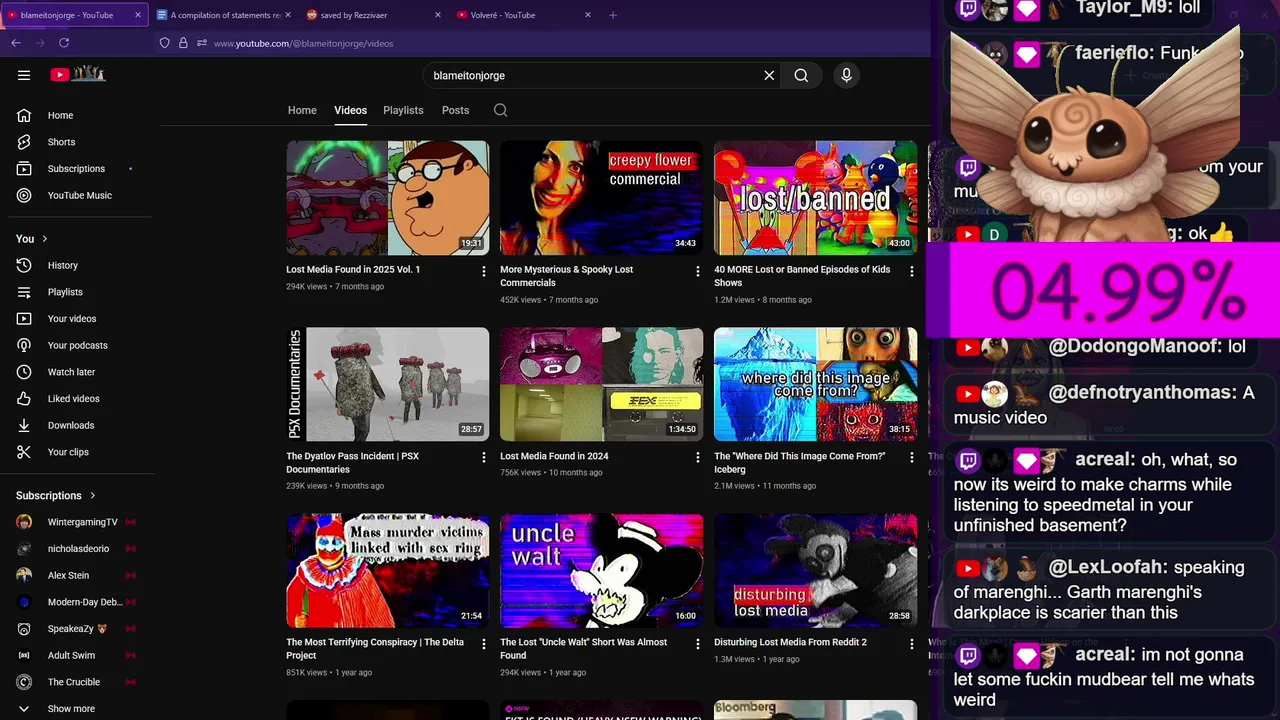
Task: Switch to the Playlists tab
Action: point(403,110)
